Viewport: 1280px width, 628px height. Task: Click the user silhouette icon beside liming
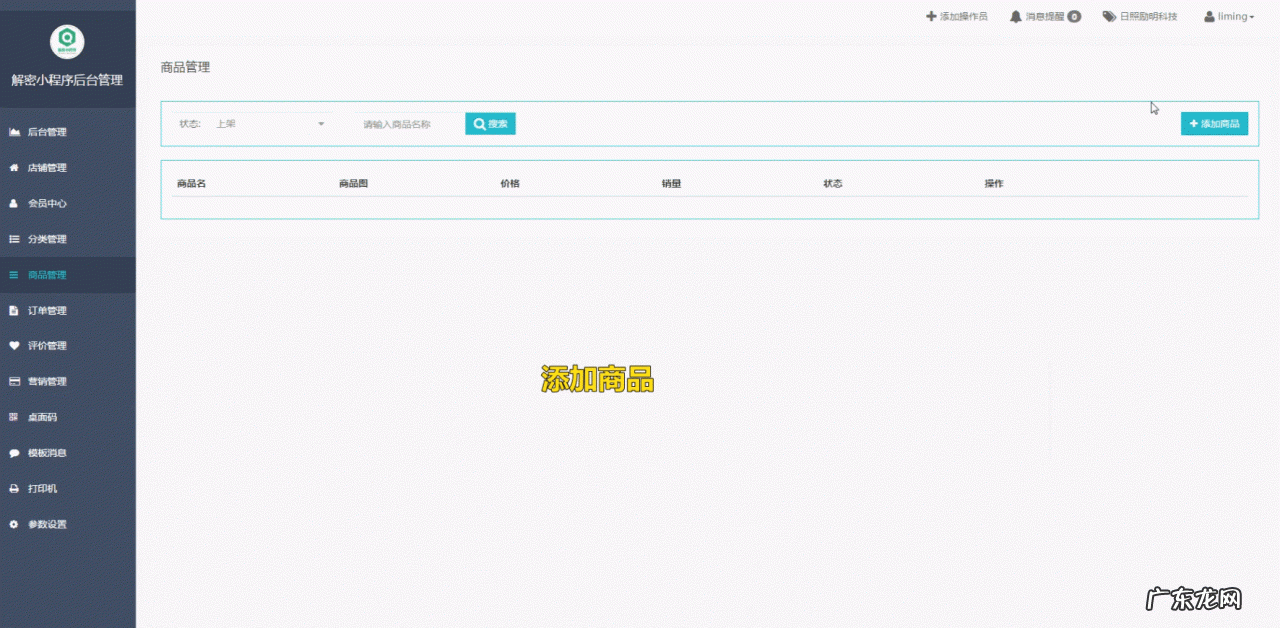click(1208, 16)
